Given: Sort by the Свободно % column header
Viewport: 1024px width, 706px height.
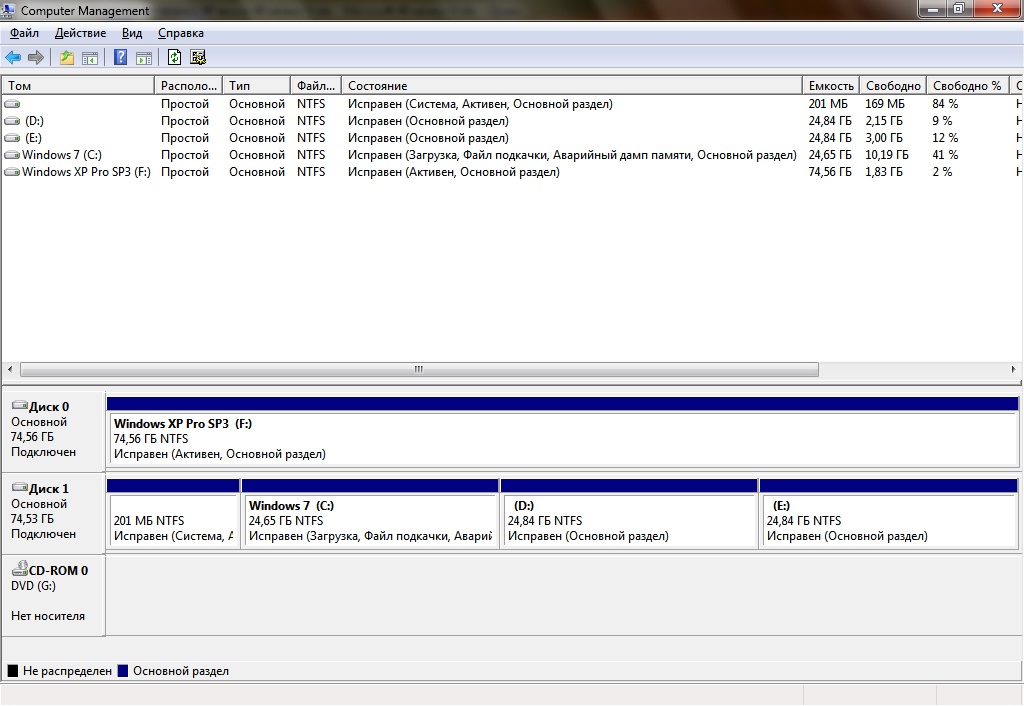Looking at the screenshot, I should [x=967, y=86].
